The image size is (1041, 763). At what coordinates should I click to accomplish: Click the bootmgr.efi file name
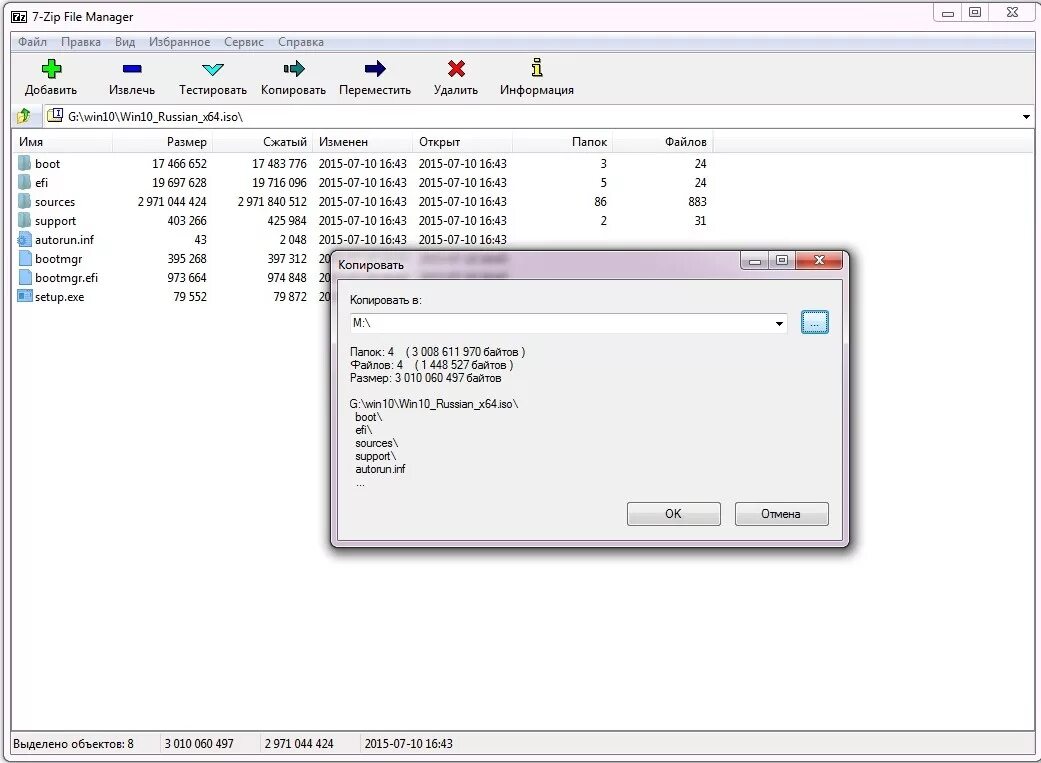(66, 278)
